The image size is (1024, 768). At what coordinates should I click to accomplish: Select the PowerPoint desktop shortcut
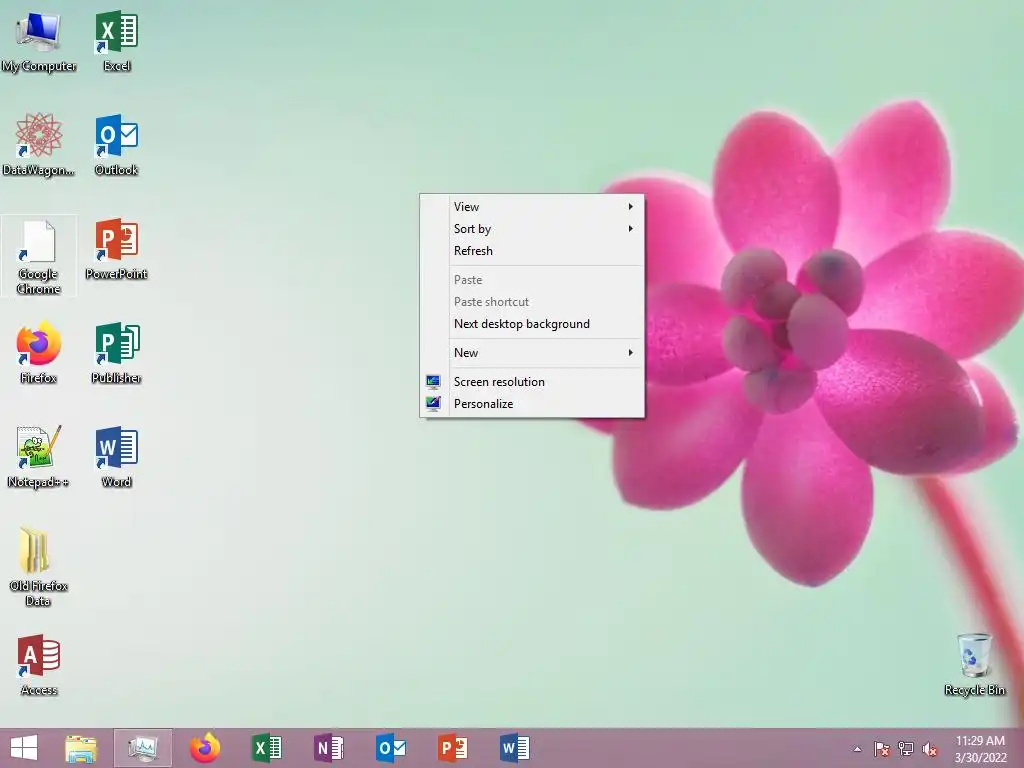pos(116,249)
